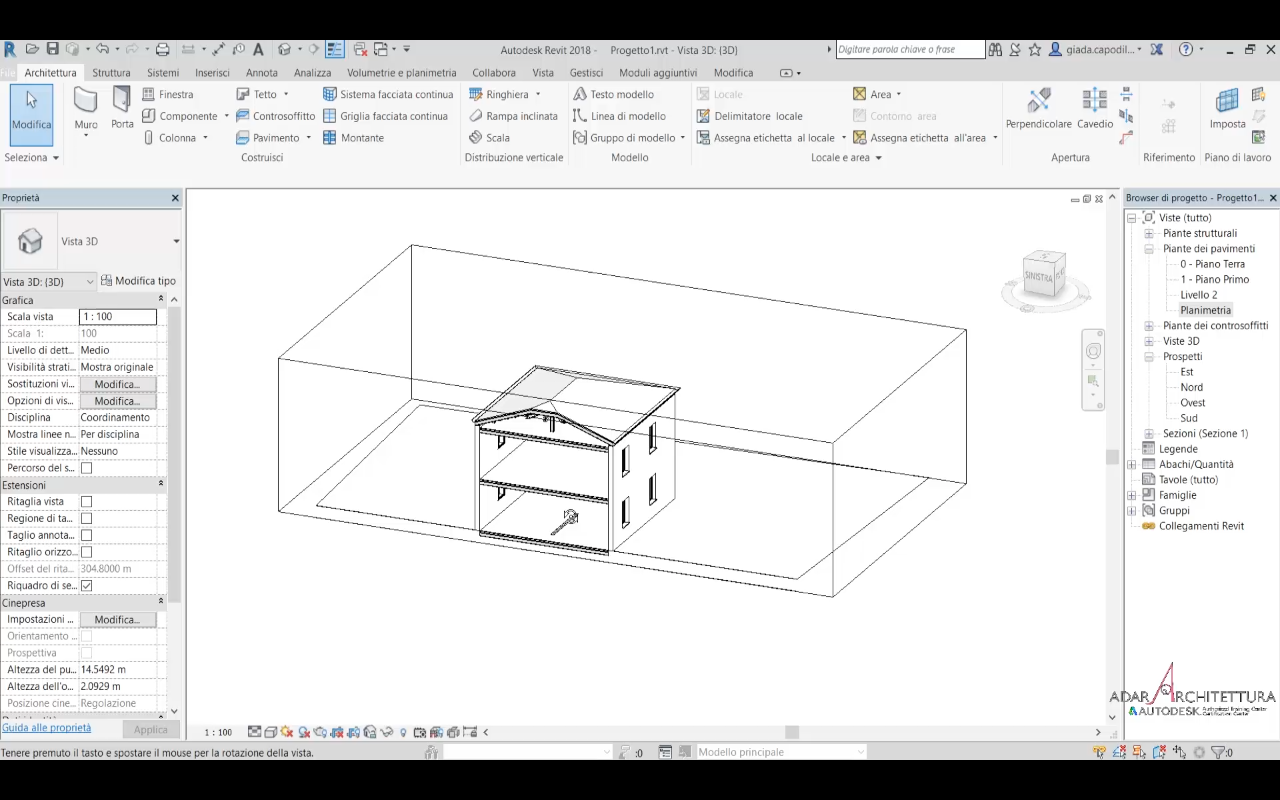
Task: Enable the Ritaglia vista checkbox
Action: click(x=86, y=502)
